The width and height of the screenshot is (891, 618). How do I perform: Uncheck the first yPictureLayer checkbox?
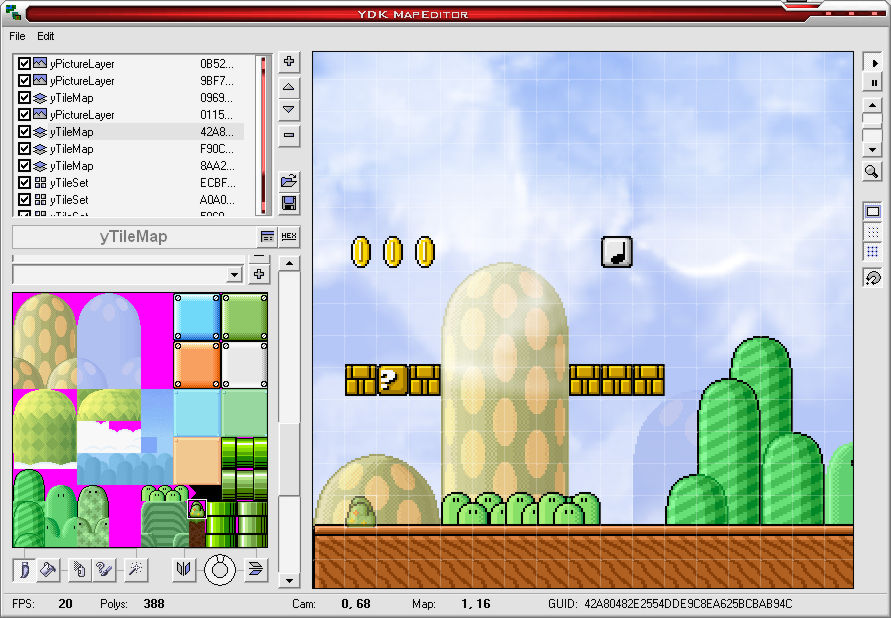pos(25,64)
